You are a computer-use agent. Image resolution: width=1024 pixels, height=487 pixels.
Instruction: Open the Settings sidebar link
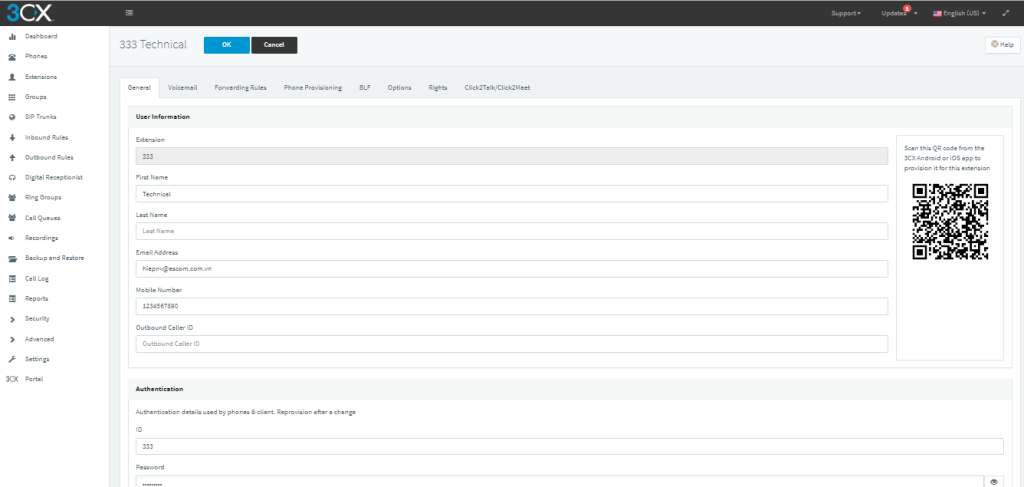(37, 360)
